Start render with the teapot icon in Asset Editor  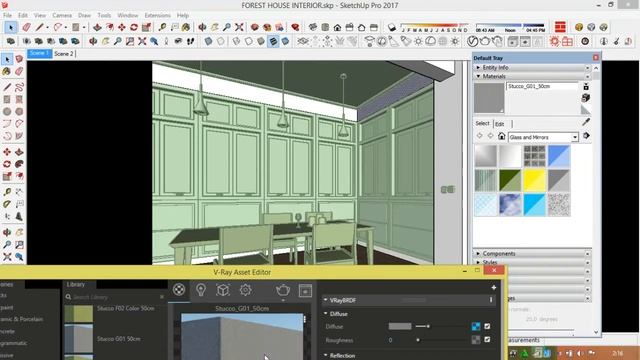pos(283,290)
